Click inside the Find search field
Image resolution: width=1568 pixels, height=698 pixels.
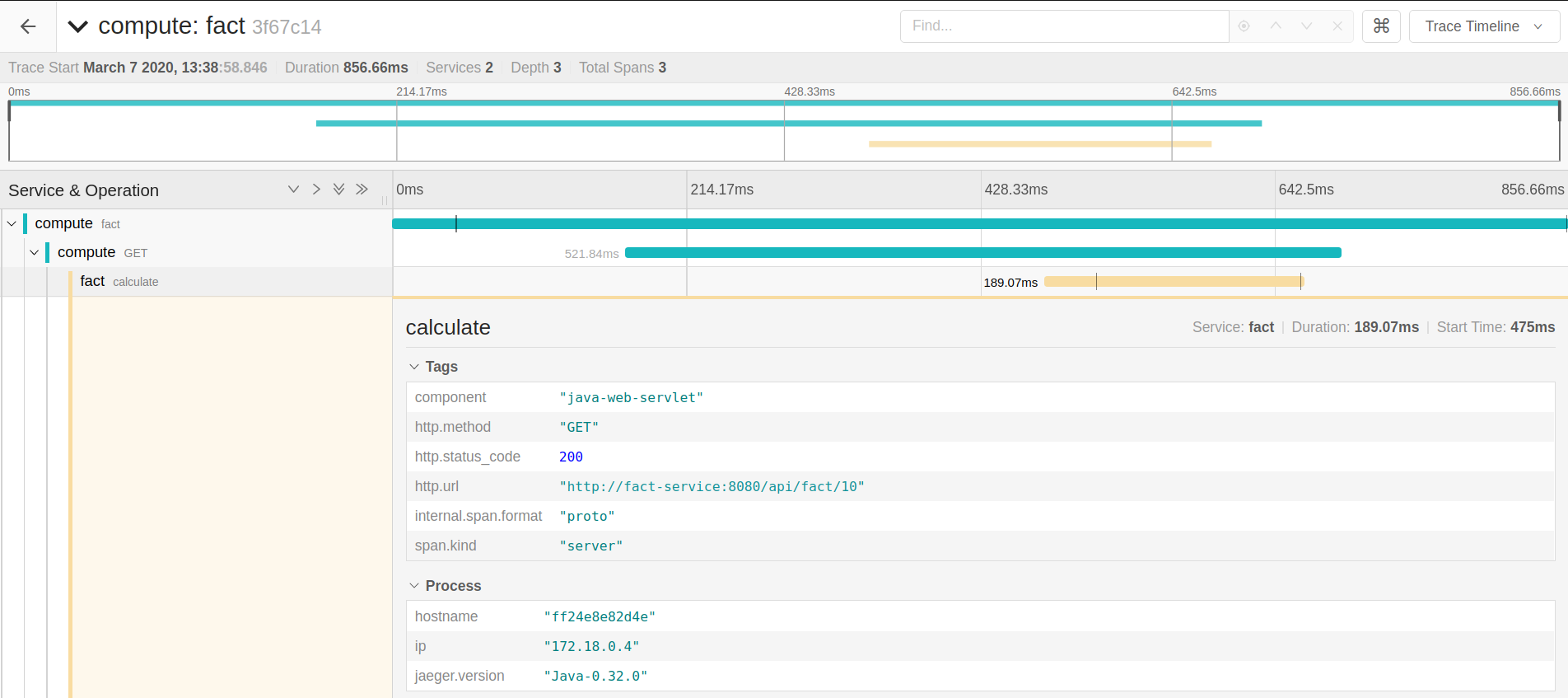tap(1064, 26)
